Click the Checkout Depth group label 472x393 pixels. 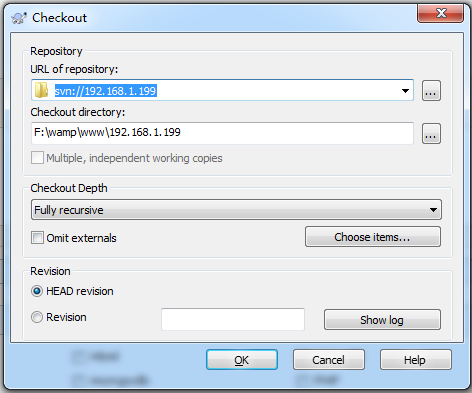(x=69, y=188)
